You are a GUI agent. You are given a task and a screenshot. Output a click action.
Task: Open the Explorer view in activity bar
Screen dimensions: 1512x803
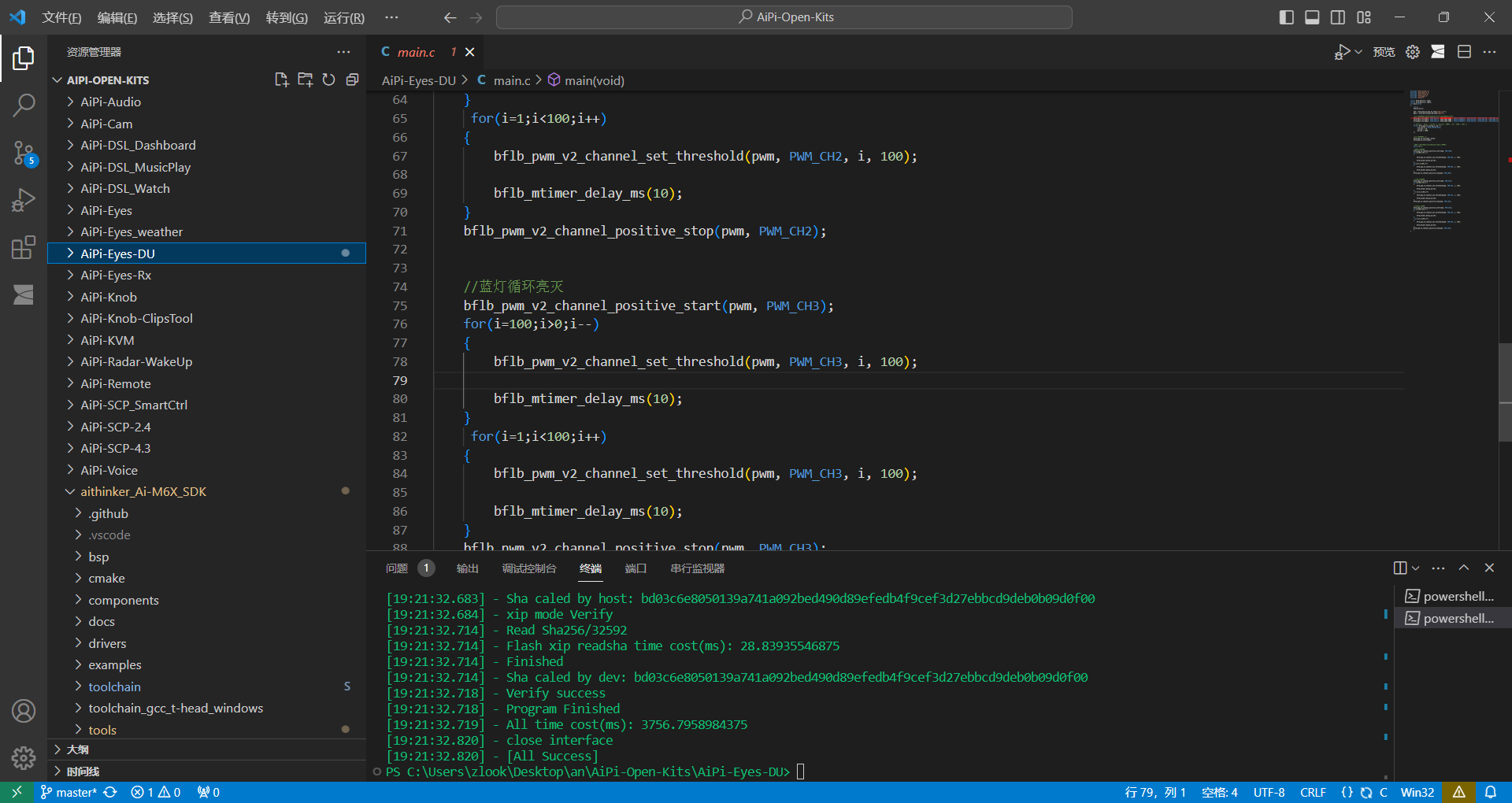[x=24, y=57]
